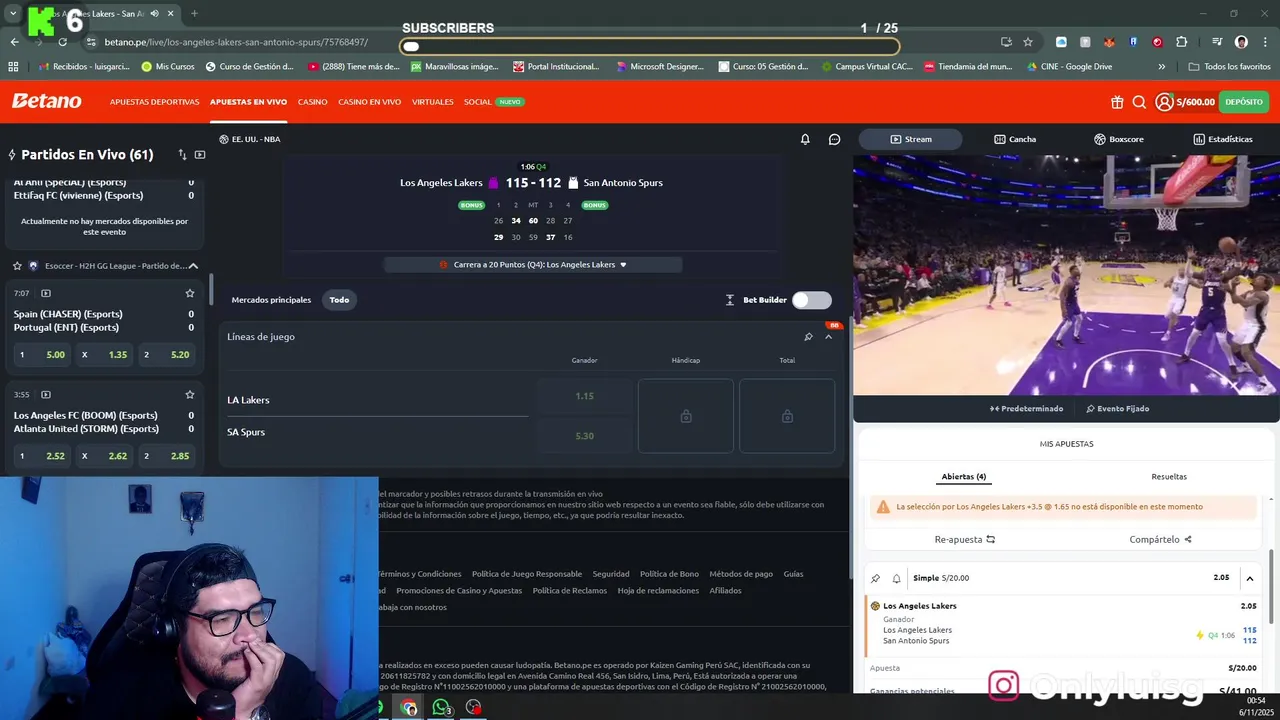The height and width of the screenshot is (720, 1280).
Task: Collapse the Esoccer H2H GG League section
Action: 193,266
